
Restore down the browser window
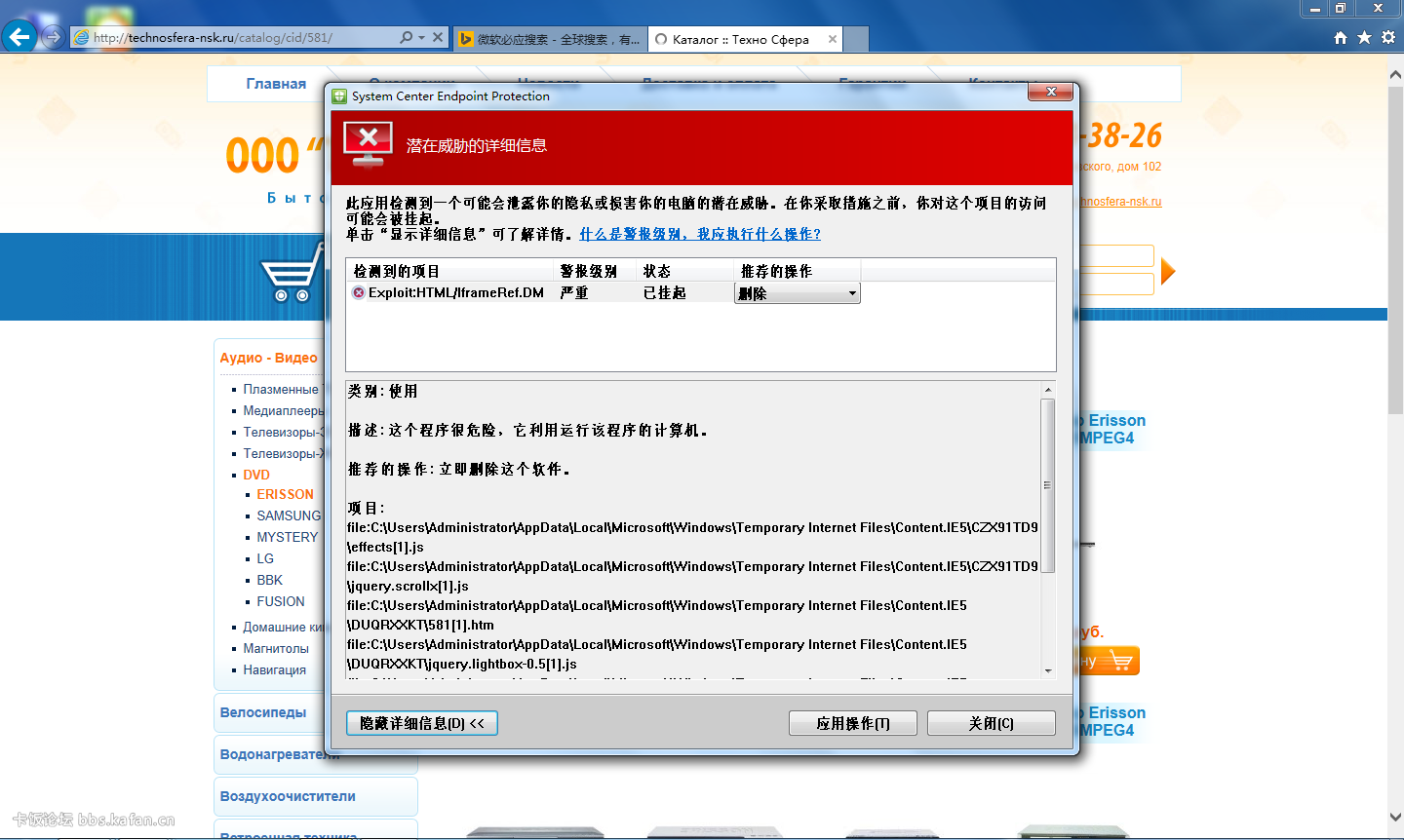pyautogui.click(x=1341, y=9)
